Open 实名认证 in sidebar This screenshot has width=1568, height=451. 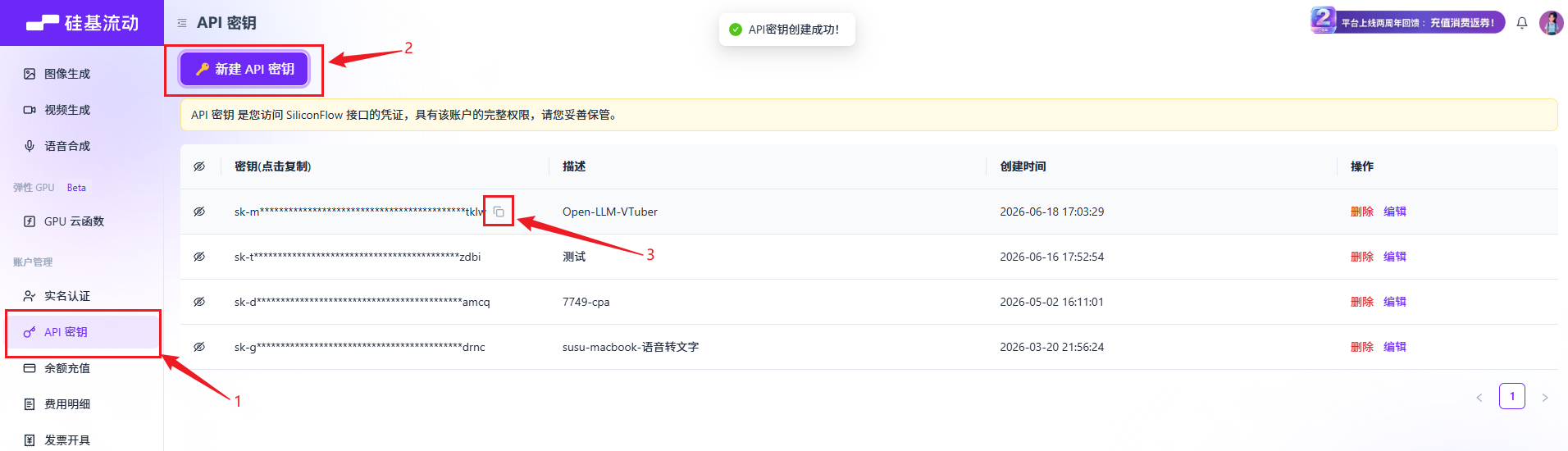coord(82,296)
